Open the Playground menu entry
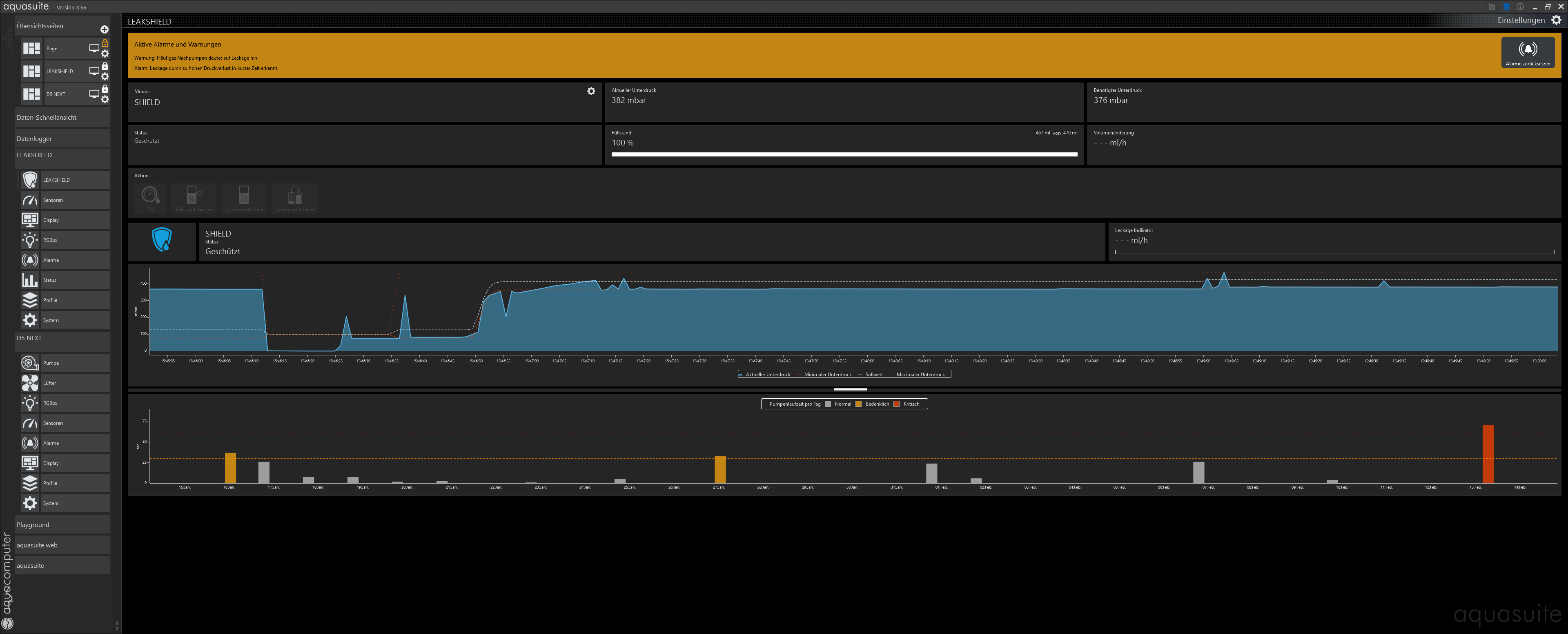Screen dimensions: 1568x634 33,525
